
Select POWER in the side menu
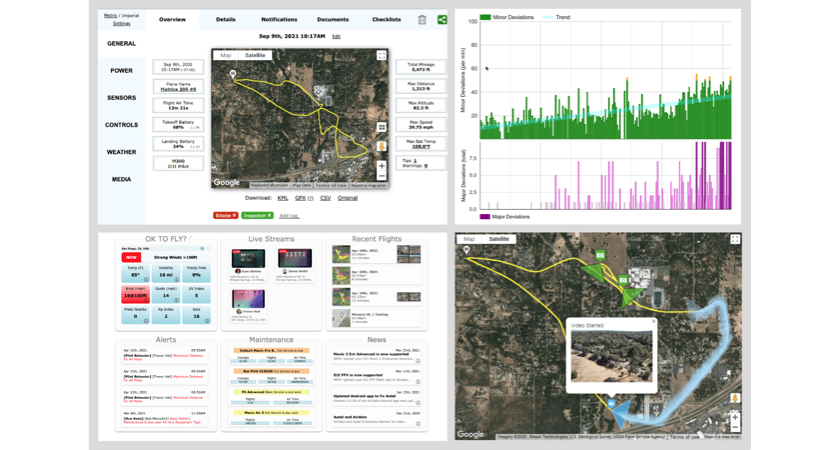pyautogui.click(x=122, y=71)
